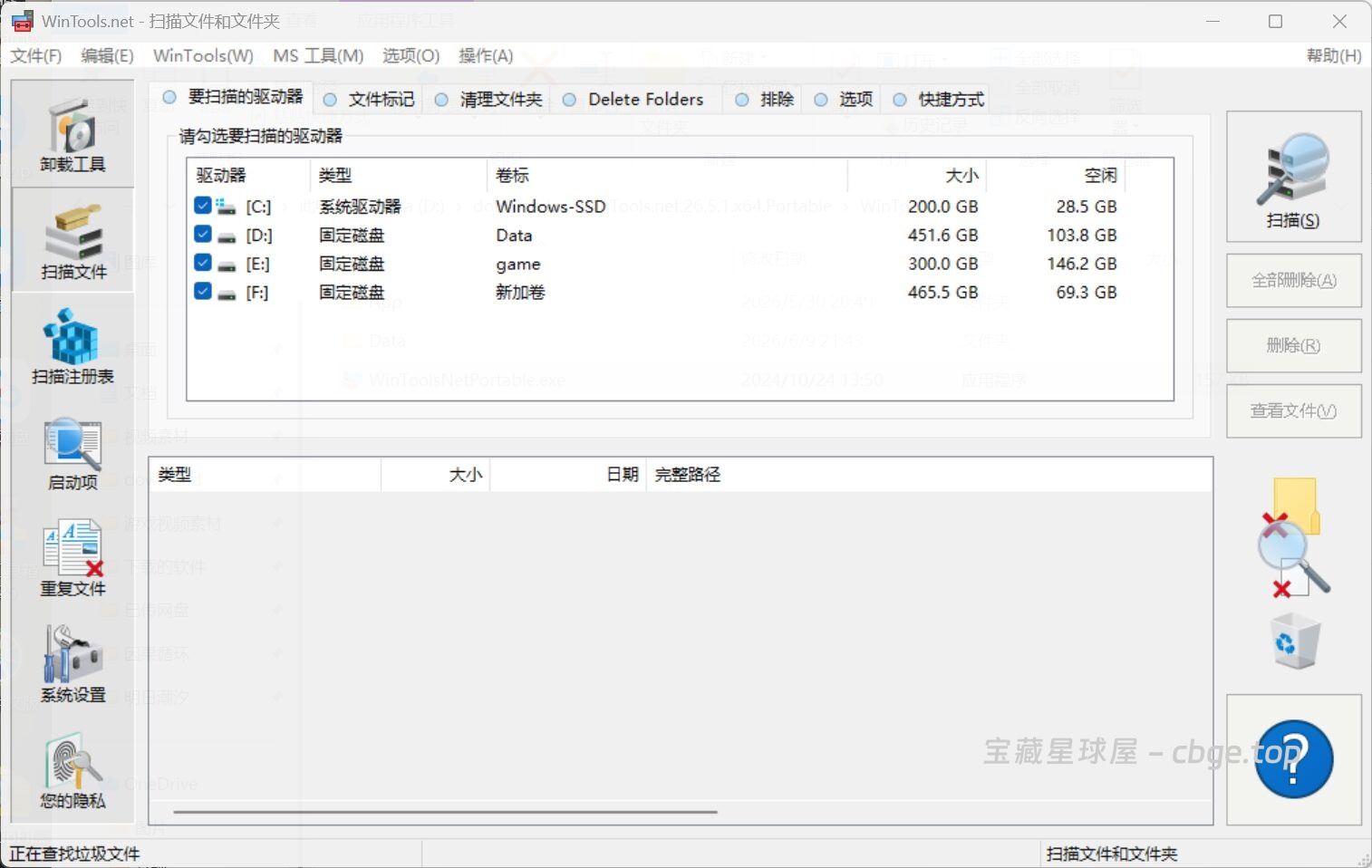This screenshot has width=1372, height=868.
Task: Uncheck the E: drive checkbox
Action: pyautogui.click(x=203, y=263)
